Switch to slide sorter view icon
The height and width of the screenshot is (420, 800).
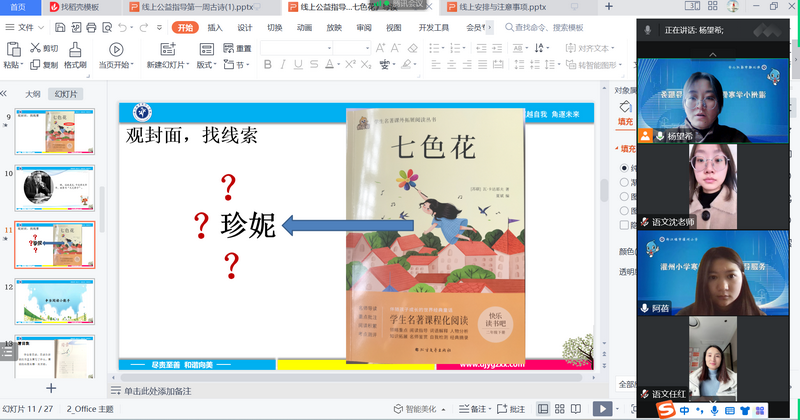point(561,409)
